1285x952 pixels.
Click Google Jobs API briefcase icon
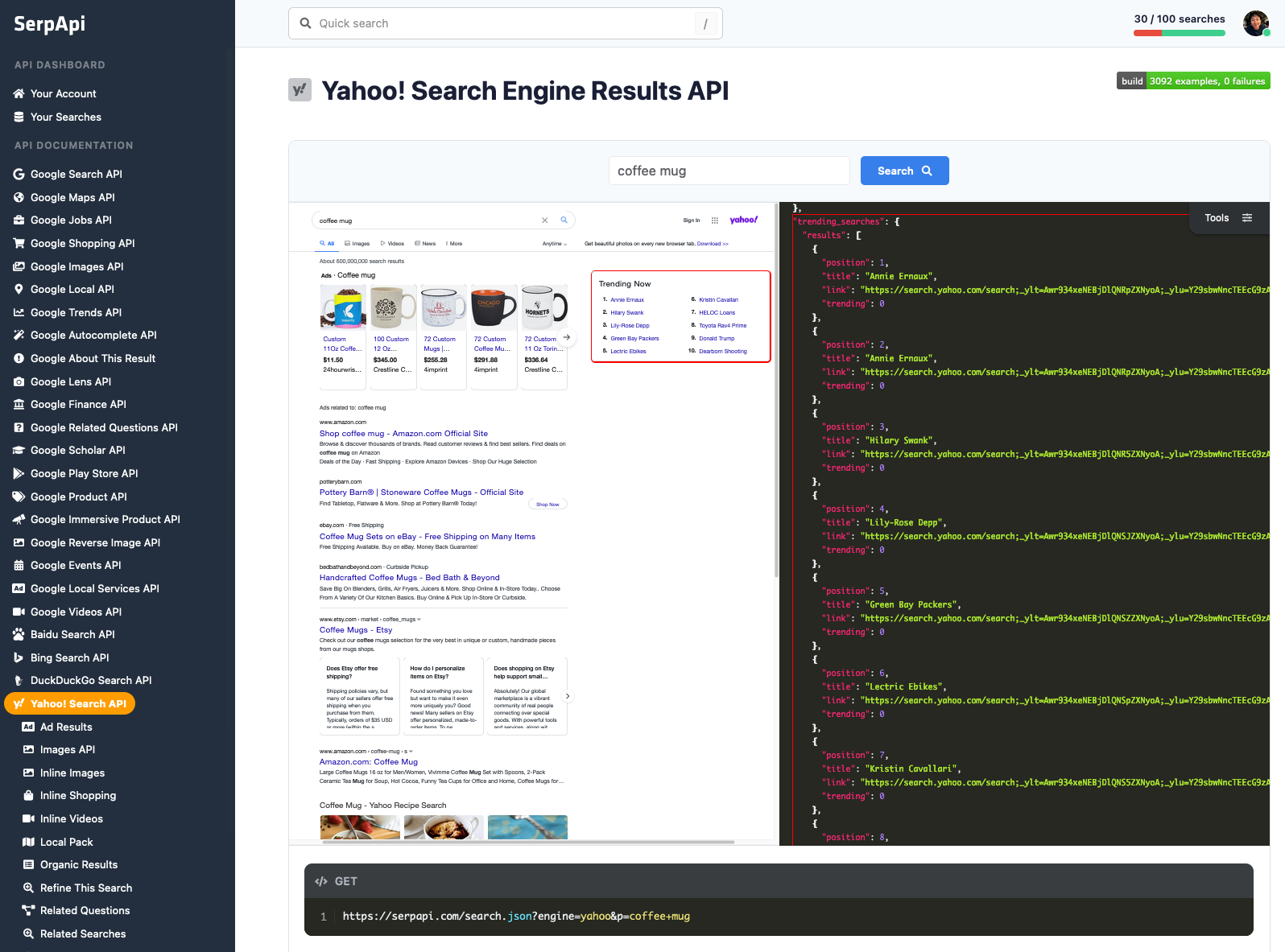pos(19,220)
